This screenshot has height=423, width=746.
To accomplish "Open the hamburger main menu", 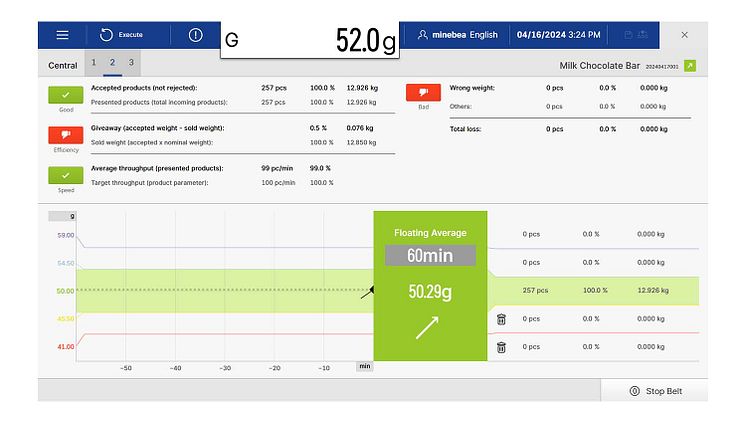I will [62, 35].
